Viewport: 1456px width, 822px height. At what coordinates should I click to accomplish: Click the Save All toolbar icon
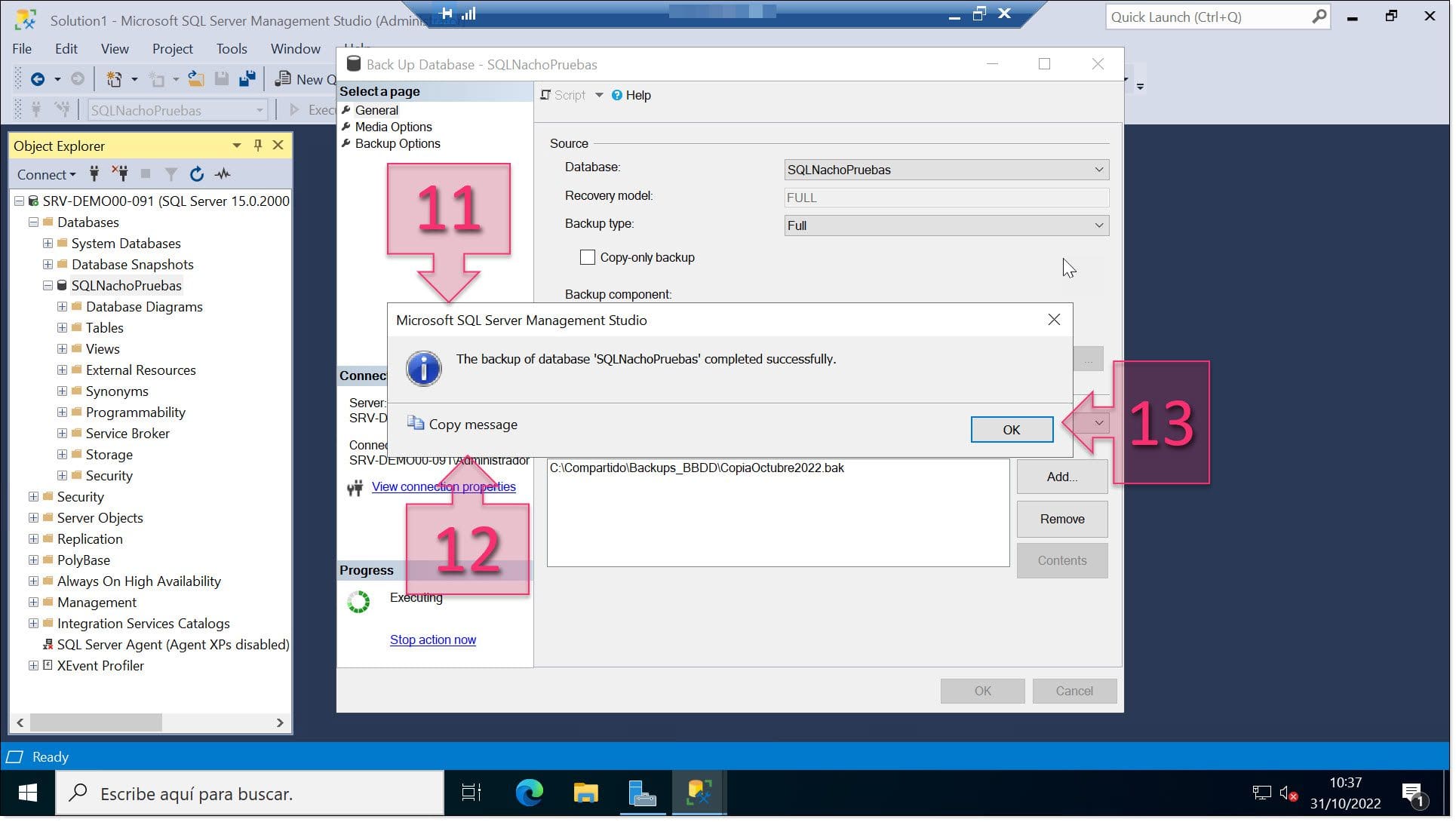247,80
